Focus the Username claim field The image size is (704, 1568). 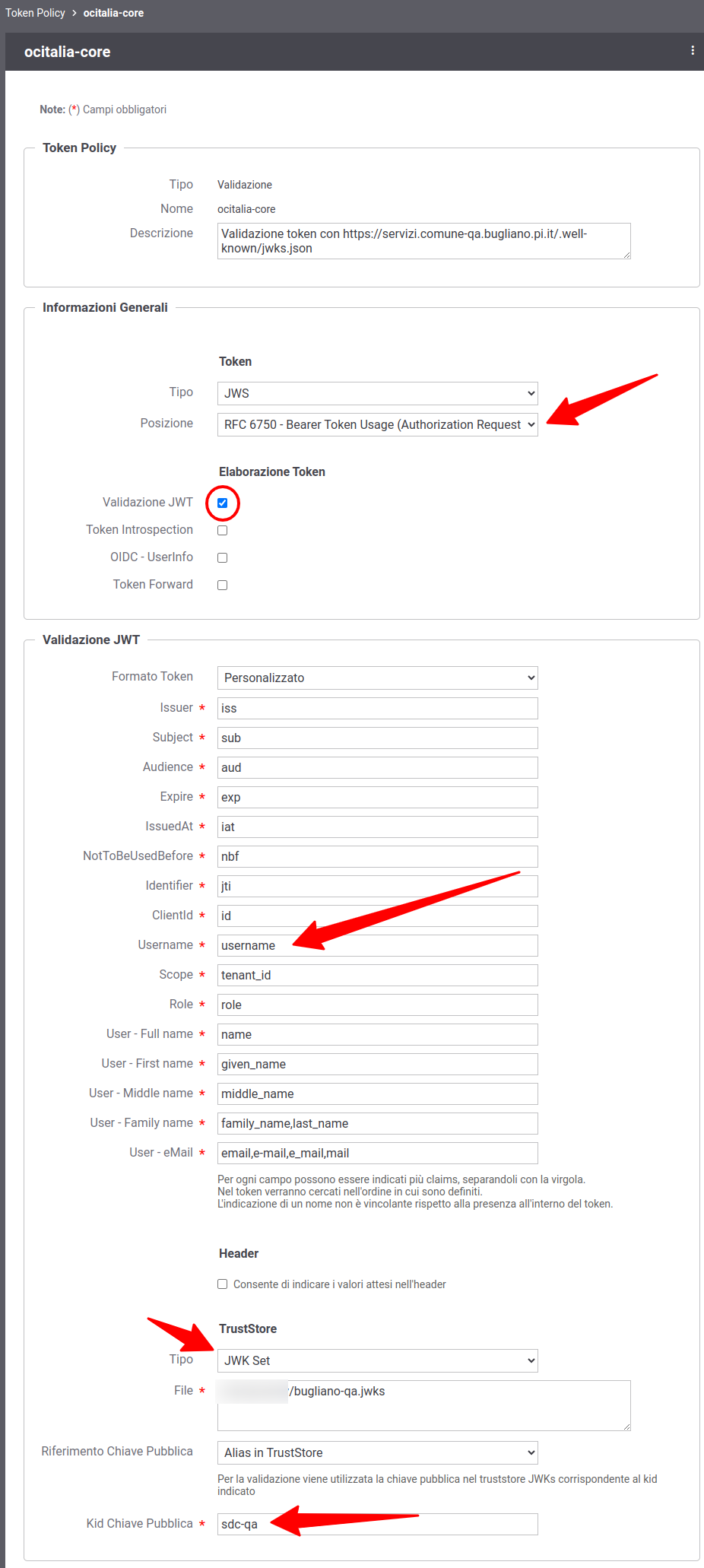tap(377, 945)
